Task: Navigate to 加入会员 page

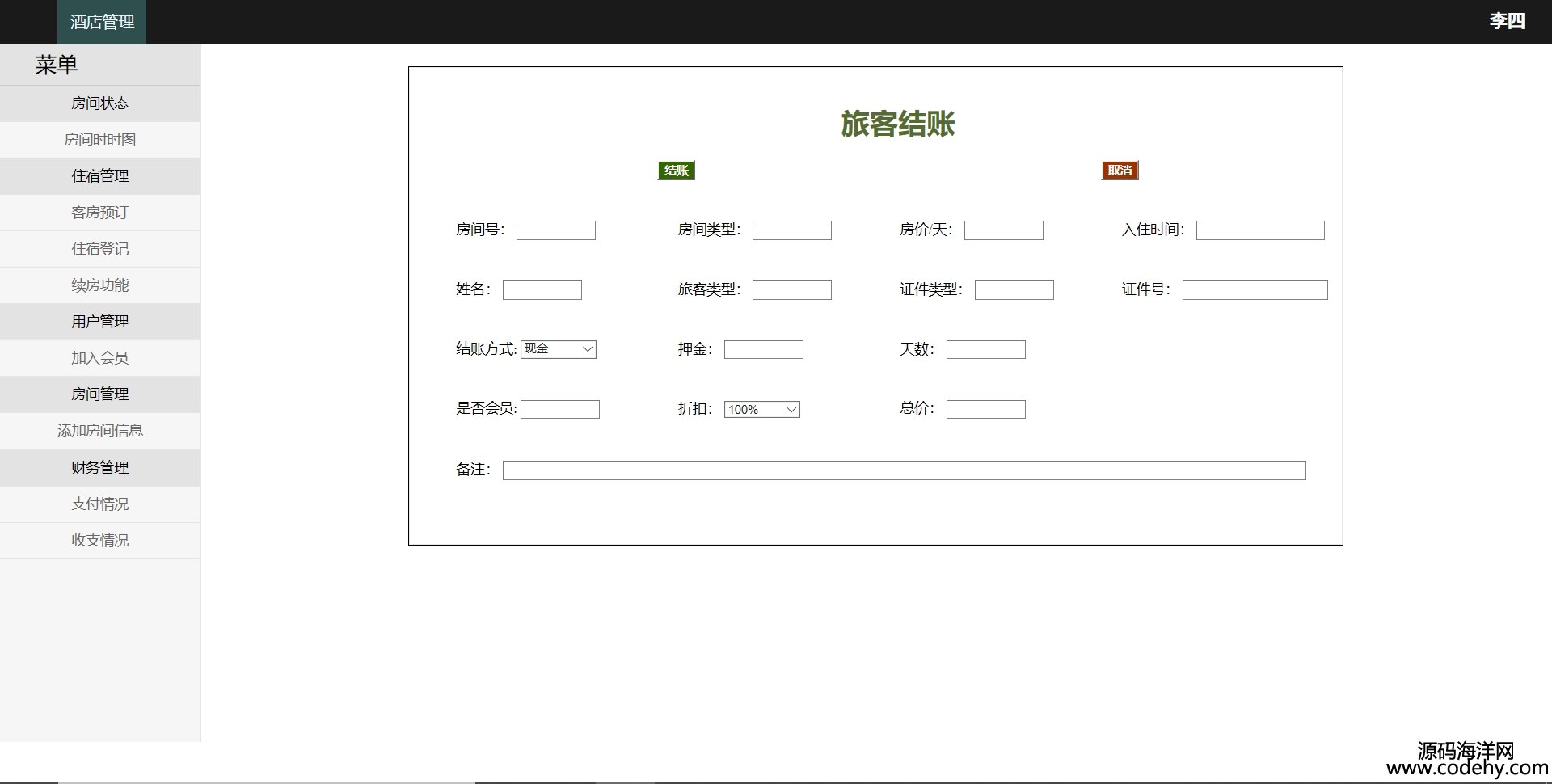Action: click(x=99, y=358)
